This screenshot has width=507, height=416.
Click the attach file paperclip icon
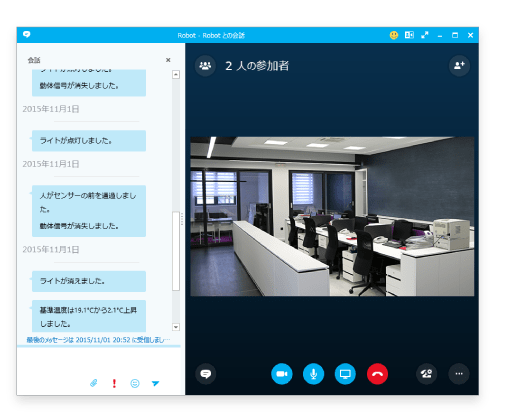click(94, 383)
